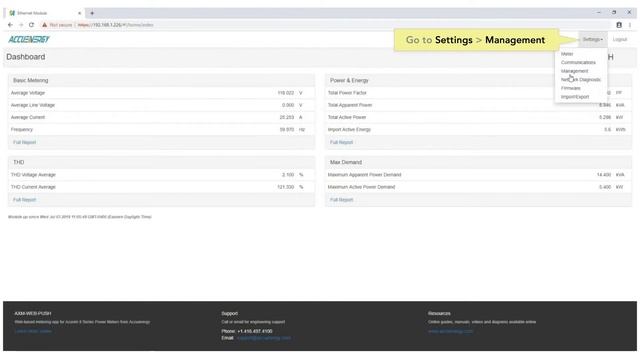Open the browser three-dot menu
This screenshot has height=360, width=640.
click(x=630, y=25)
